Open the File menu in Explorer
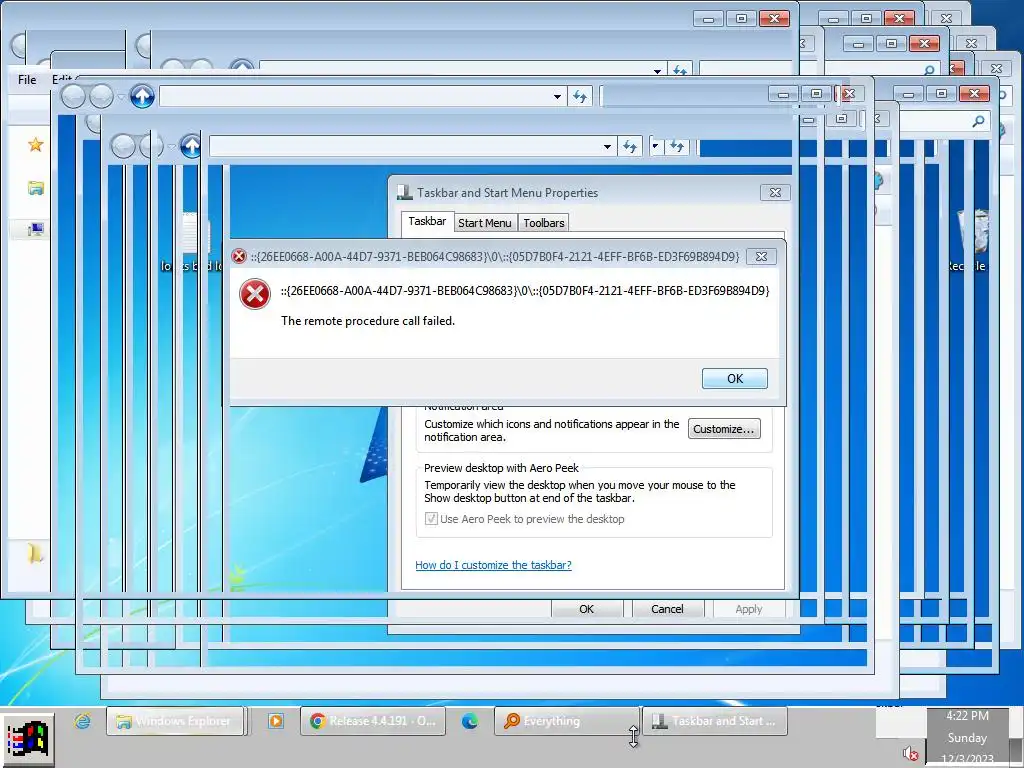 pyautogui.click(x=27, y=80)
